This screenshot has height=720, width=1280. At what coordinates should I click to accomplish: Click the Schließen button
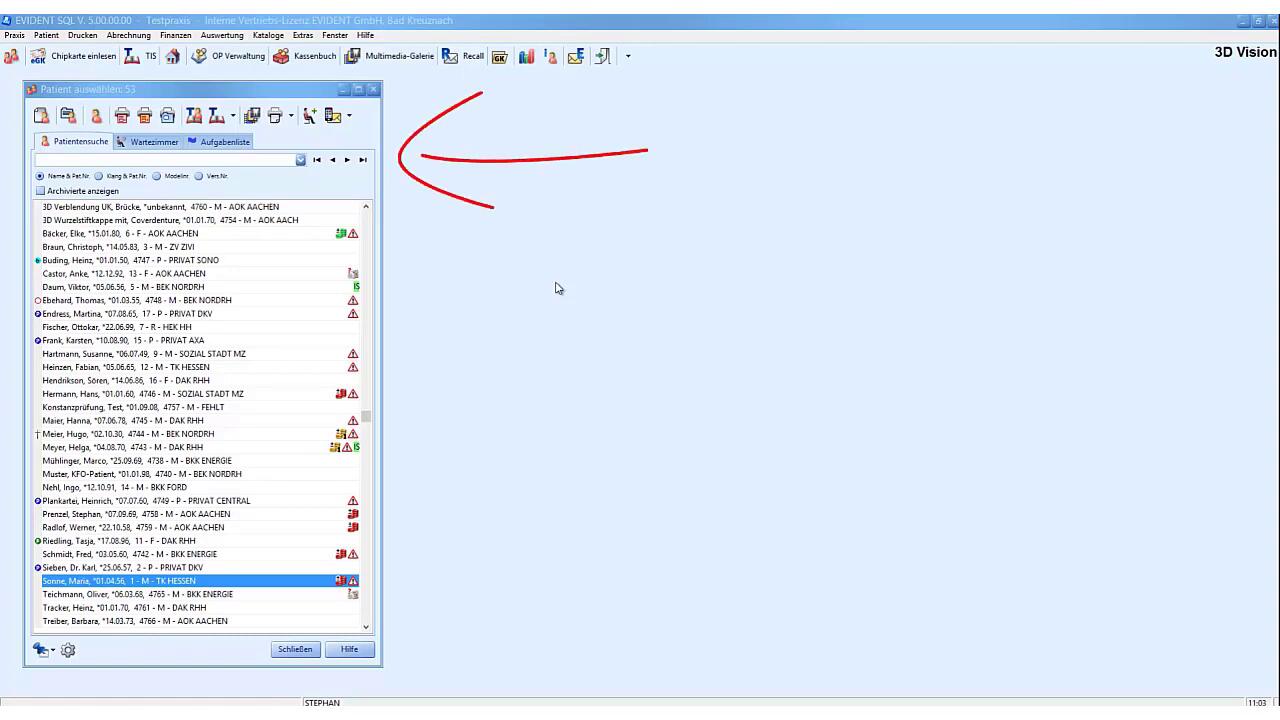pos(295,649)
